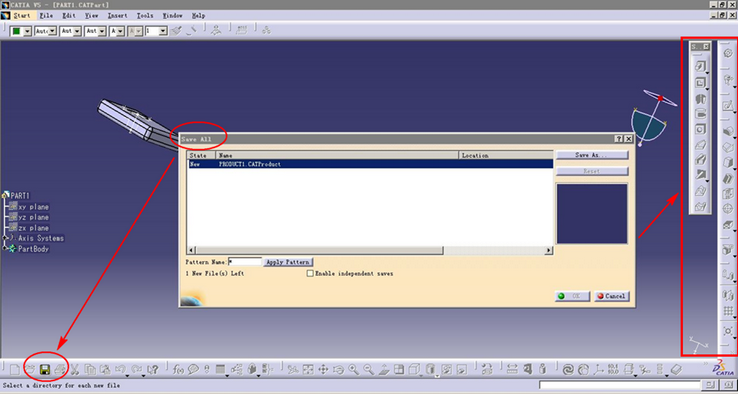Open the Undo history dropdown arrow
This screenshot has height=394, width=738.
pyautogui.click(x=128, y=375)
